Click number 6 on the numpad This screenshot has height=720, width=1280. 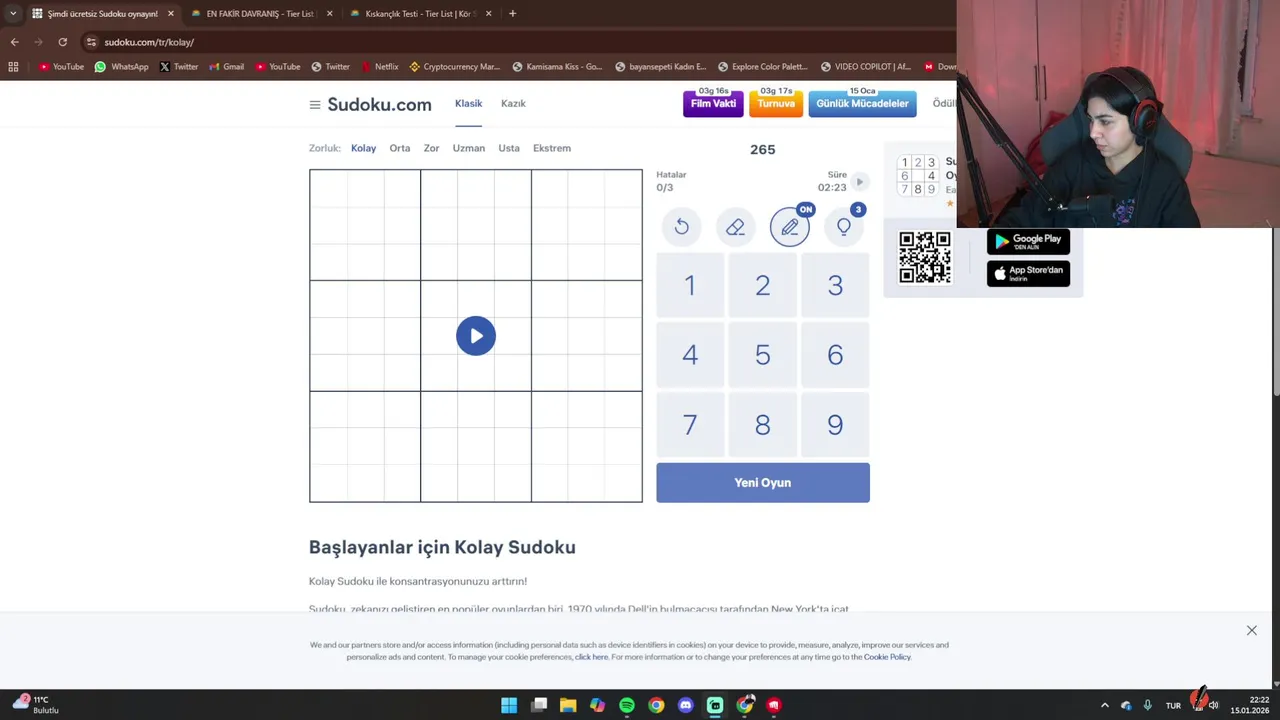point(835,355)
